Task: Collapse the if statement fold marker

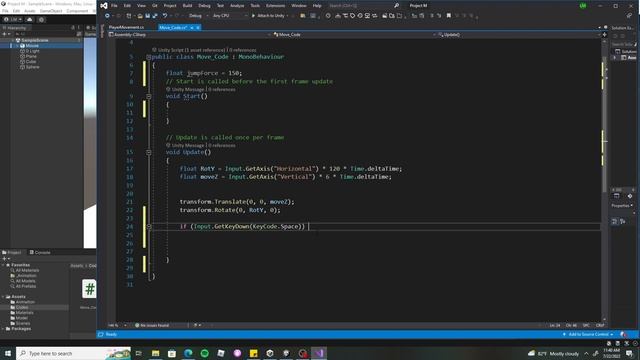Action: (149, 226)
